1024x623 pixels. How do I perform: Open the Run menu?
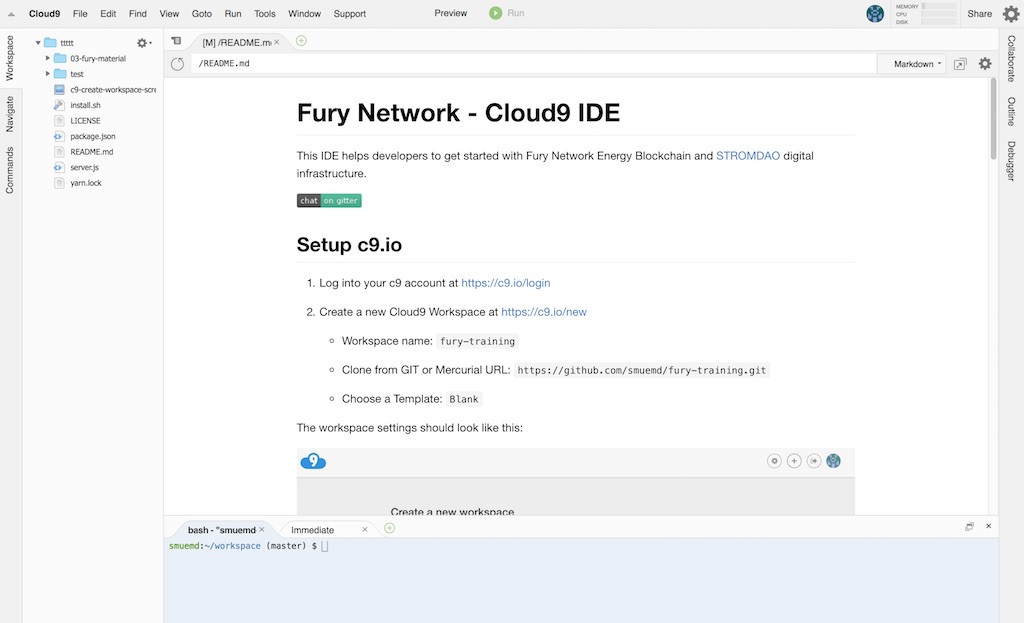click(233, 14)
